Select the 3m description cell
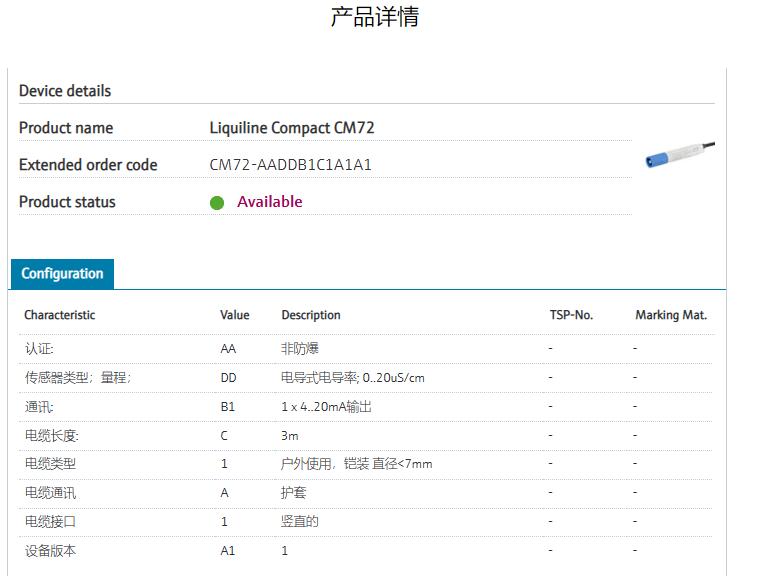The width and height of the screenshot is (762, 576). [x=290, y=436]
